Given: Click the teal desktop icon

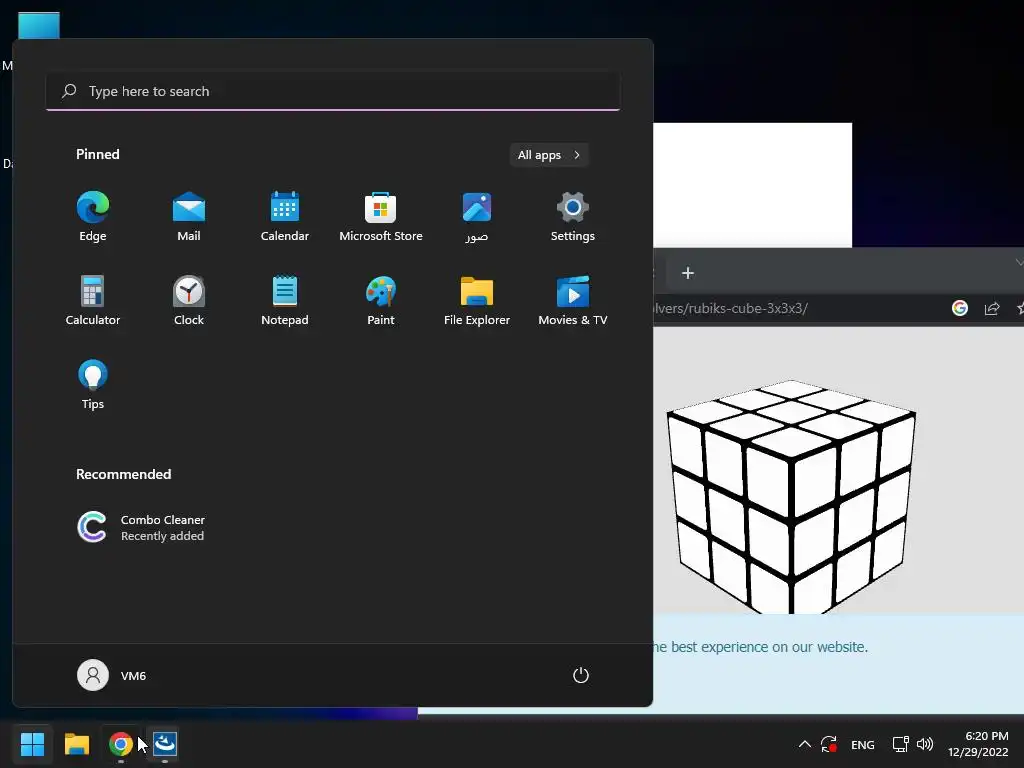Looking at the screenshot, I should 39,25.
